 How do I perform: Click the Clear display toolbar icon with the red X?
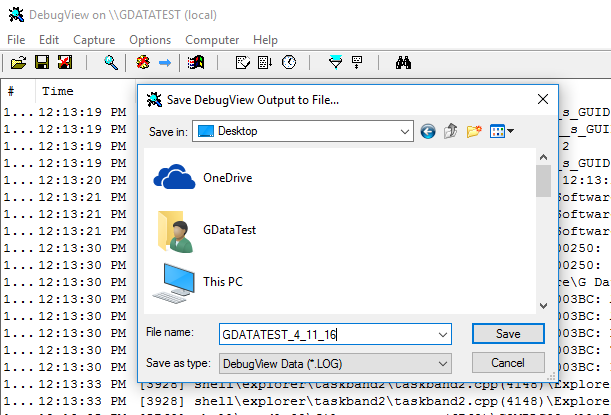[65, 62]
